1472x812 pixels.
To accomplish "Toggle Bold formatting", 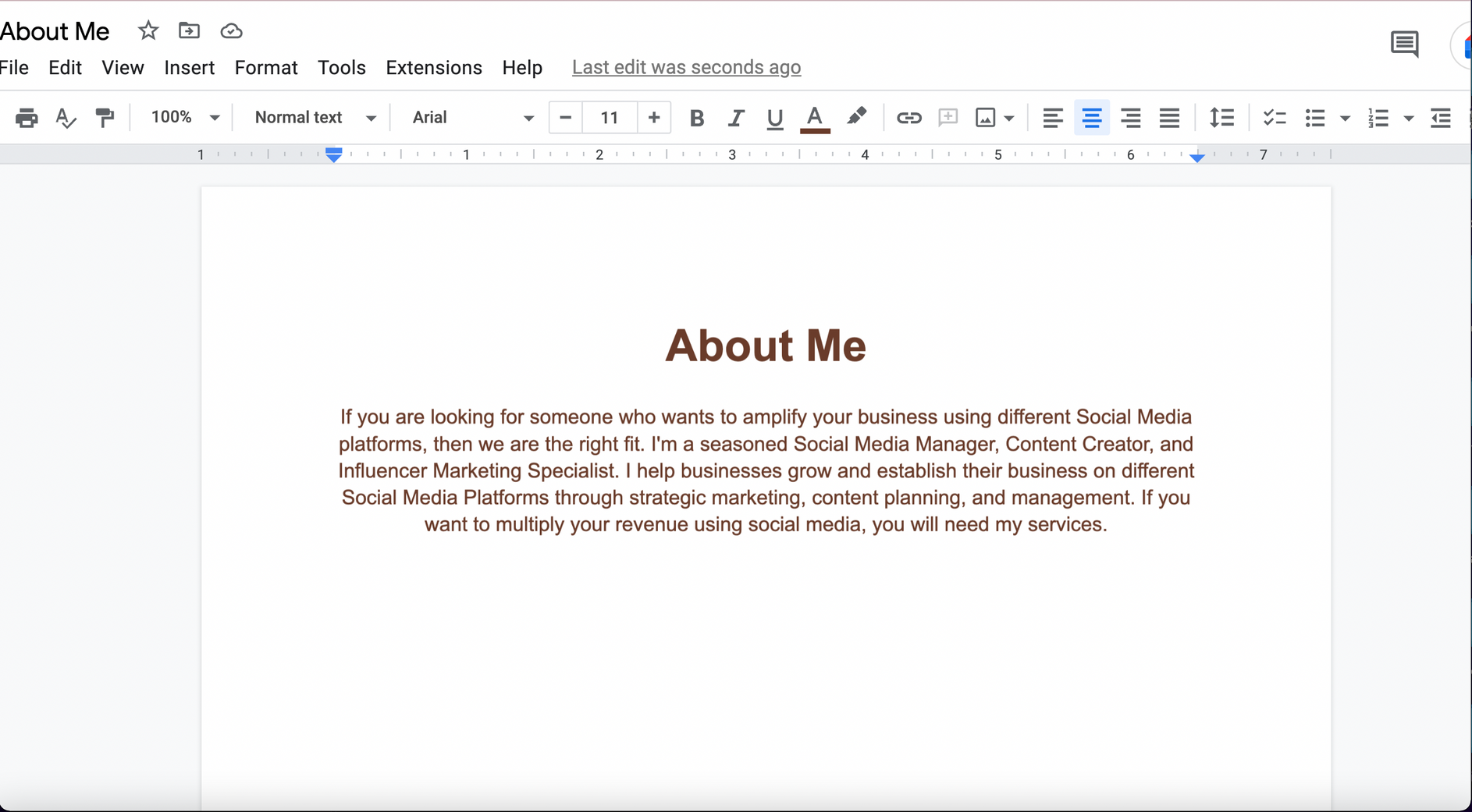I will [697, 118].
